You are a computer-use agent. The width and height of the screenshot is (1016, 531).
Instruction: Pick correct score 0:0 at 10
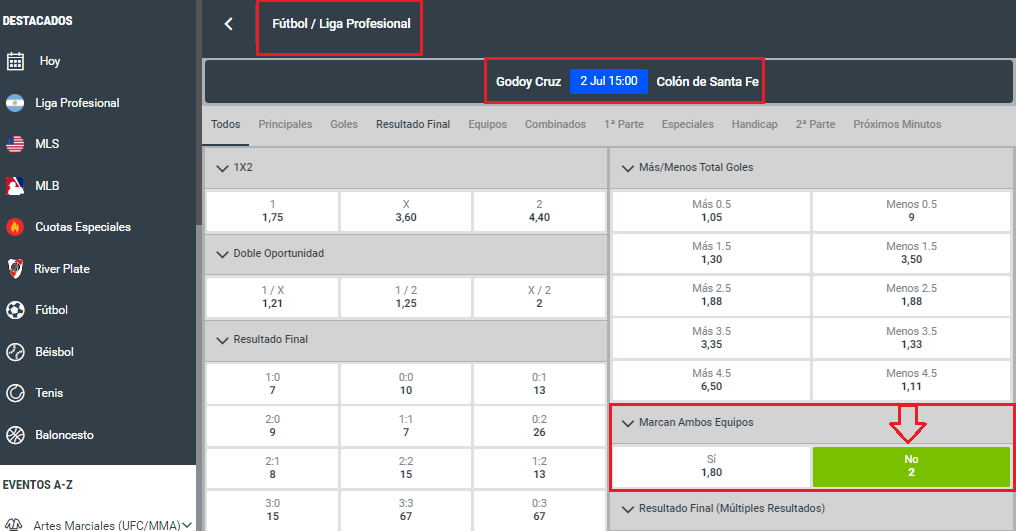(406, 383)
